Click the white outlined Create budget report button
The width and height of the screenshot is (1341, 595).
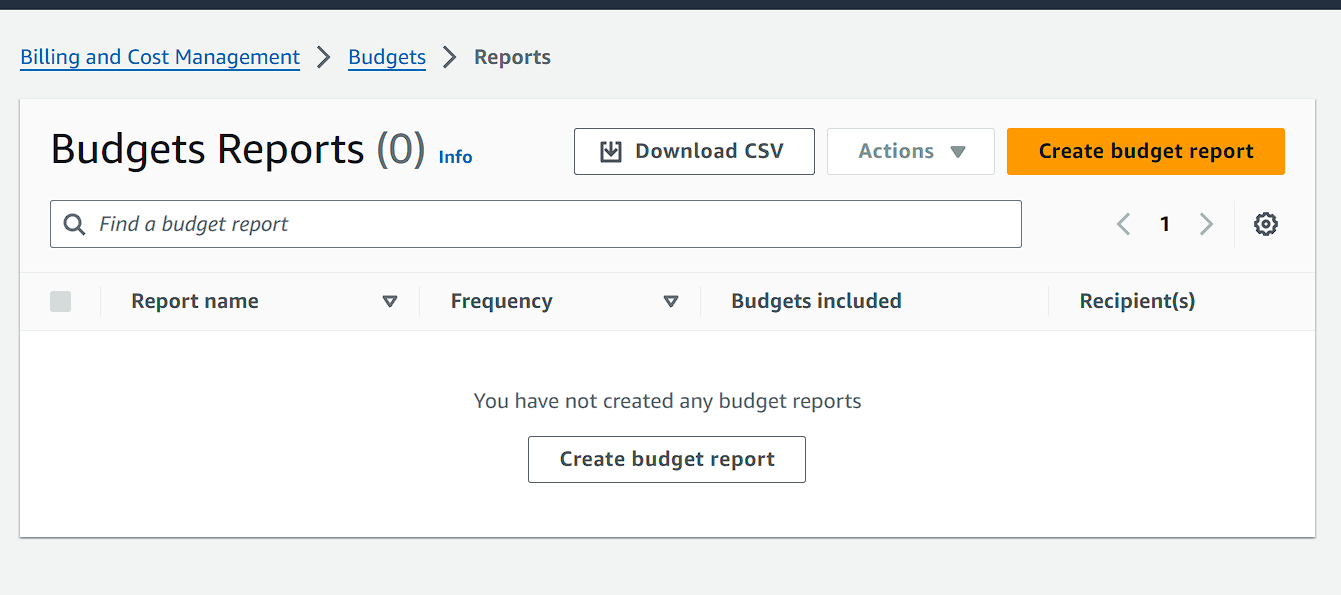click(x=667, y=459)
